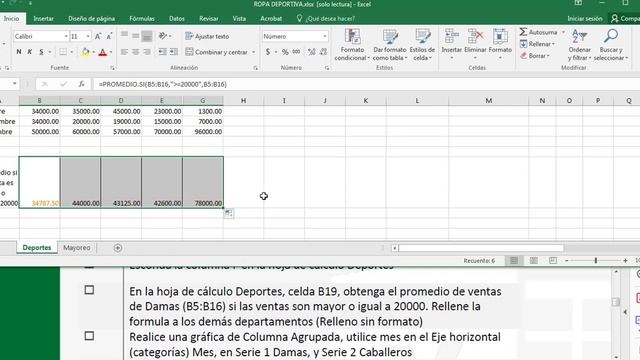Click the zoom slider handle
Viewport: 640px width, 360px height.
(596, 260)
